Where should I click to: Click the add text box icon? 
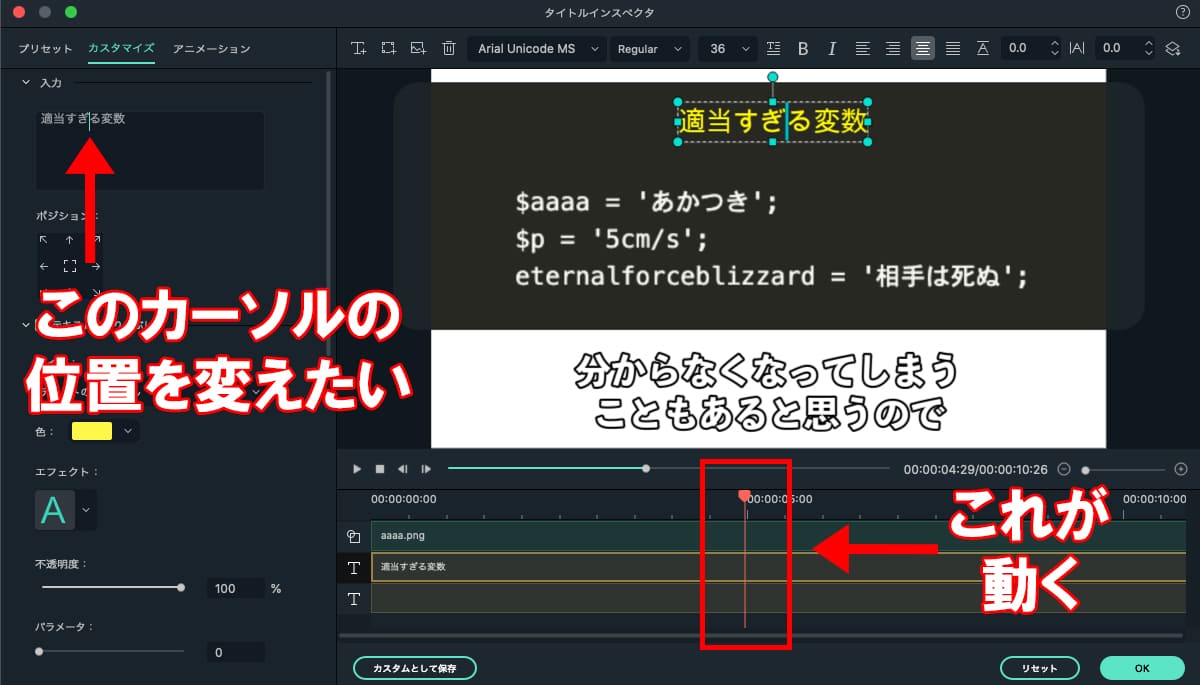[359, 48]
